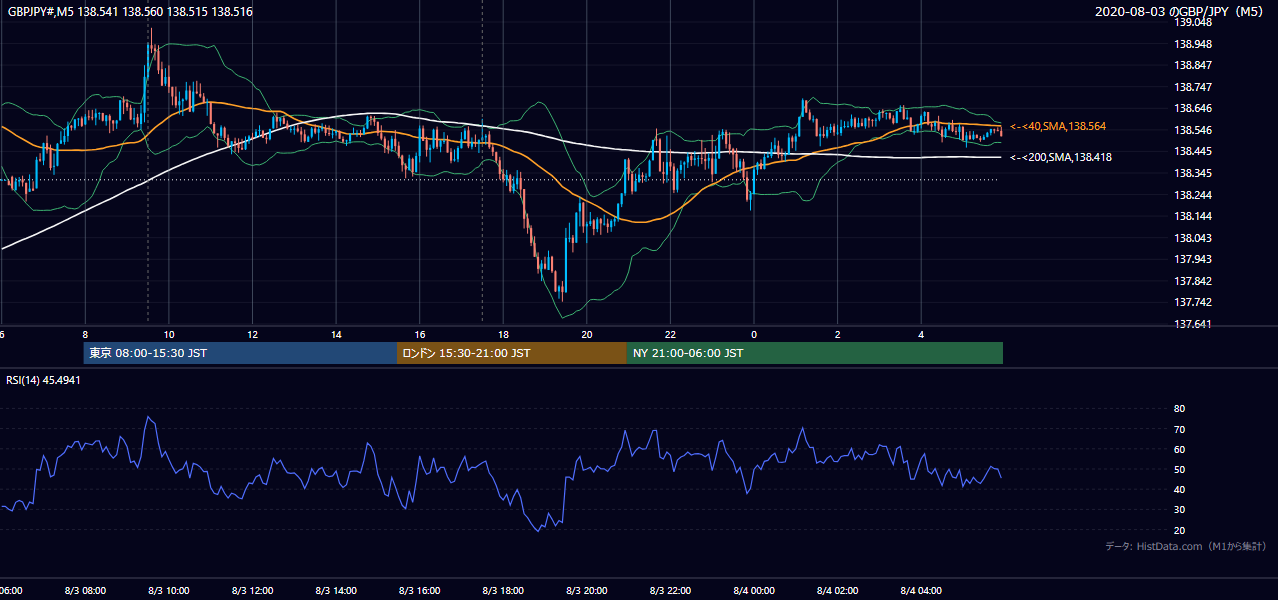Image resolution: width=1278 pixels, height=600 pixels.
Task: Click the 139.048 price axis value
Action: coord(1192,22)
